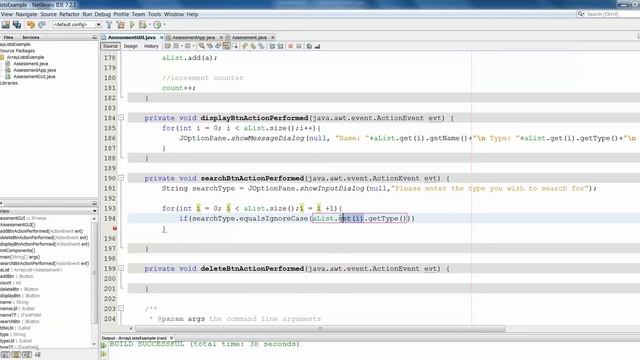Viewport: 640px width, 360px height.
Task: Click the IDE search field
Action: tap(608, 14)
